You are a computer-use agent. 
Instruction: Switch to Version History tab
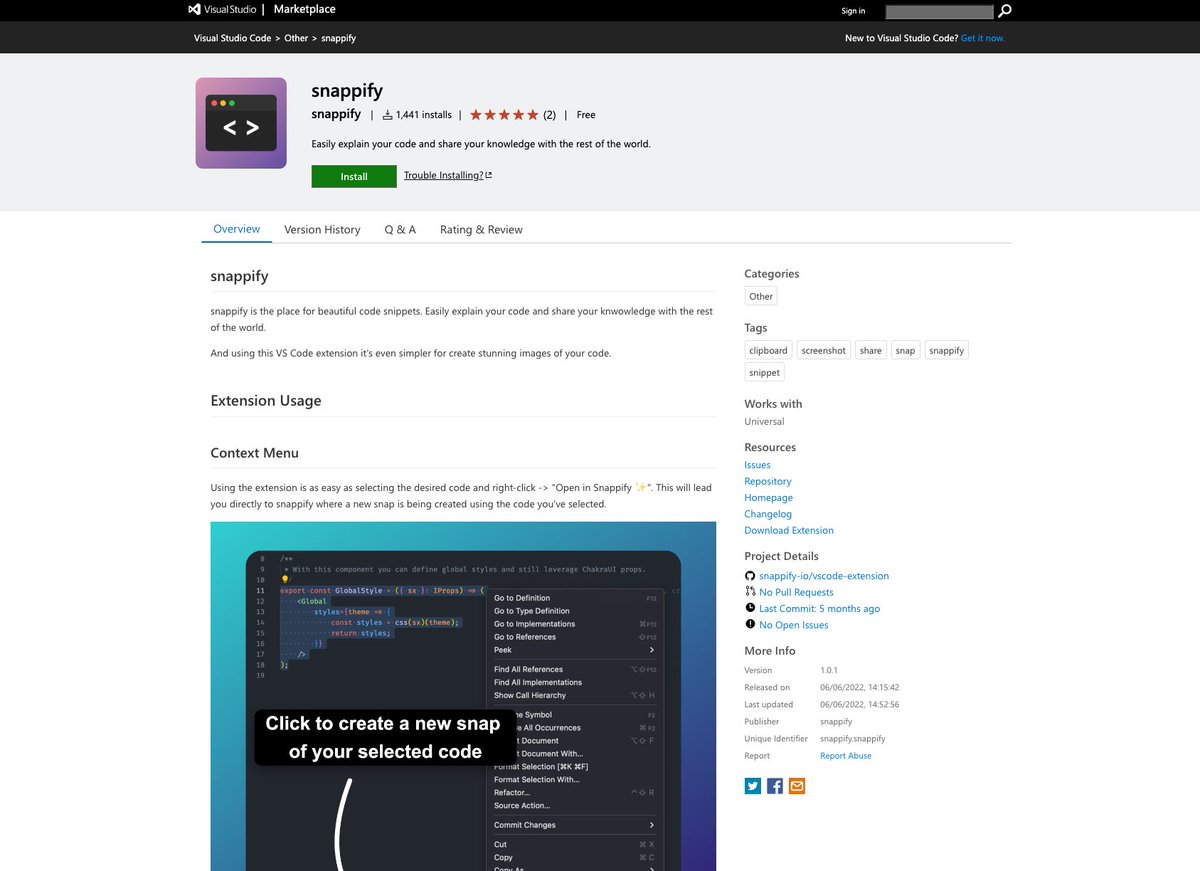tap(322, 229)
